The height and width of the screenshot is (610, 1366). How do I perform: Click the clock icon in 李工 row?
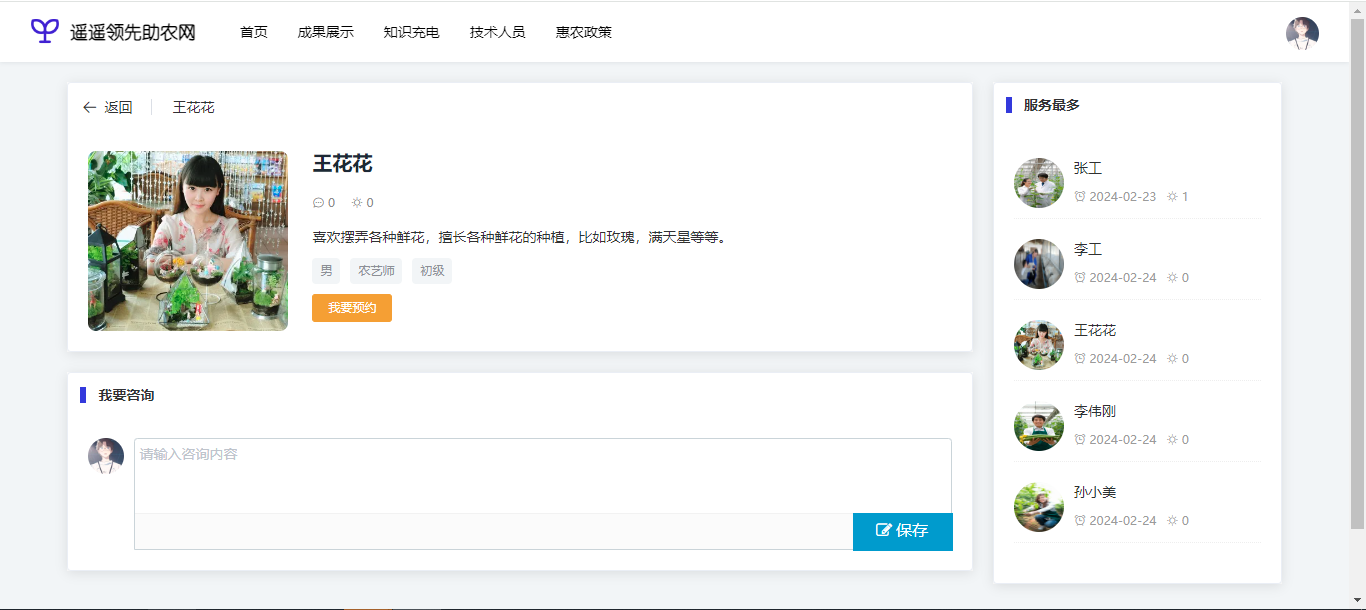click(x=1080, y=278)
